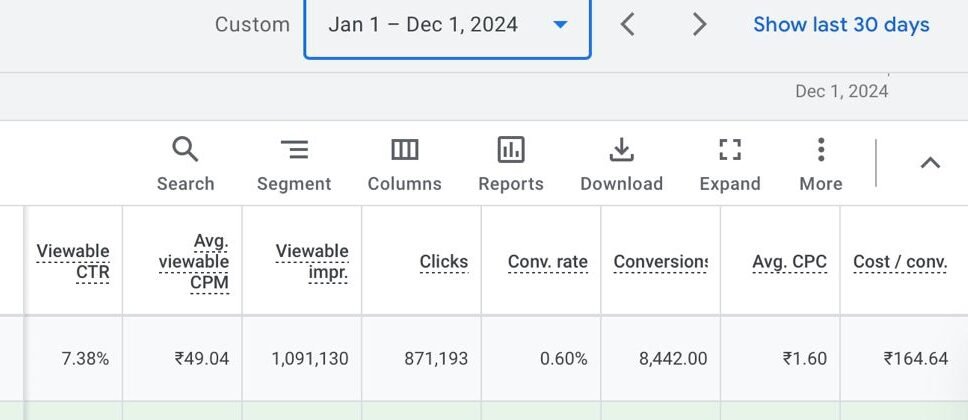Open the Segment options icon
Image resolution: width=968 pixels, height=420 pixels.
click(294, 150)
